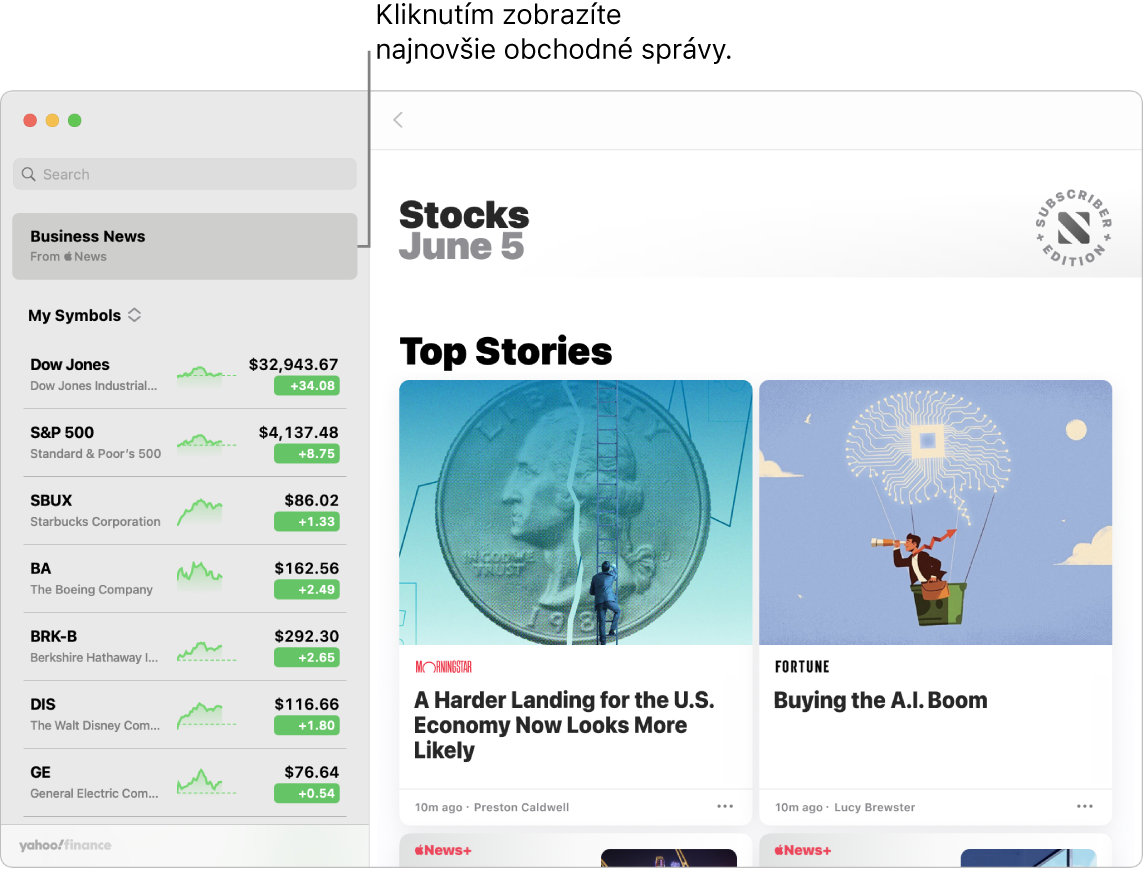Toggle S&P 500 +8.75 change badge
The image size is (1144, 870).
(x=307, y=454)
